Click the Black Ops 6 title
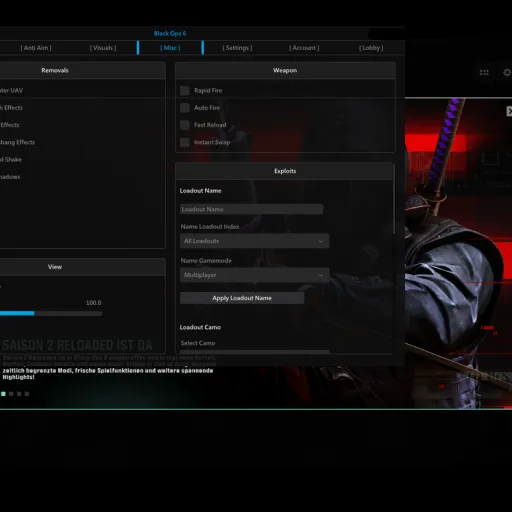 170,33
